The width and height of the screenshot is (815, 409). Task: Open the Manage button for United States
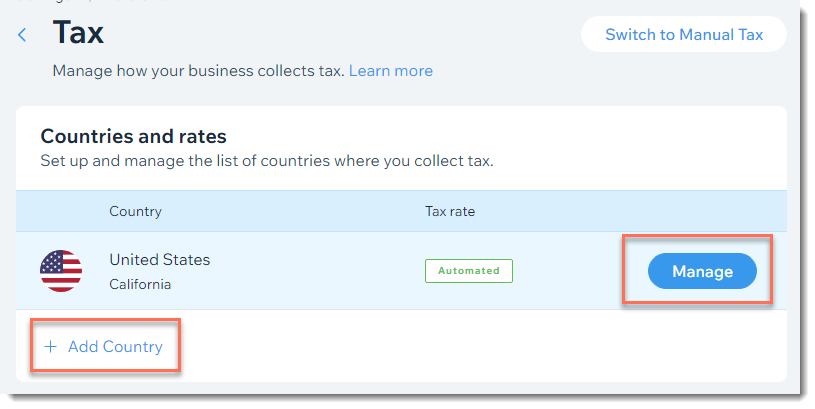click(x=702, y=271)
